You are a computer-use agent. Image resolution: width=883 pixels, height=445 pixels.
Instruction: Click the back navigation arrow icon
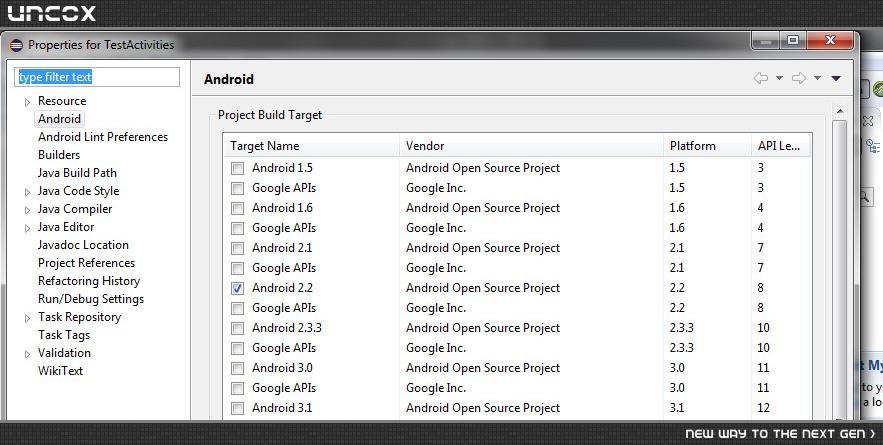point(761,78)
